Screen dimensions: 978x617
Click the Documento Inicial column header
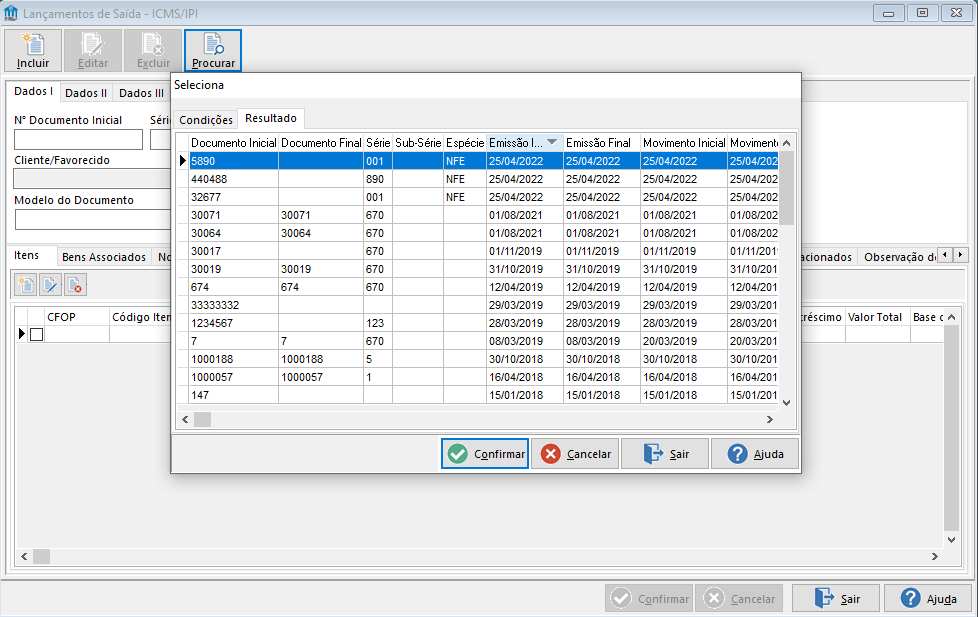tap(233, 143)
